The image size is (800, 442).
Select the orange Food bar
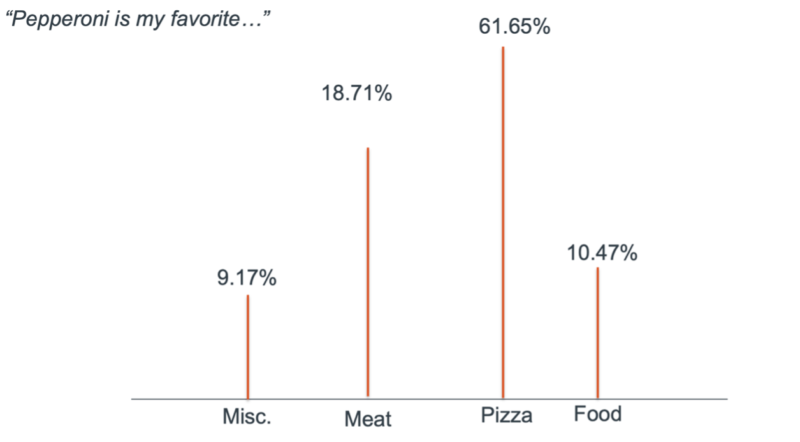598,335
